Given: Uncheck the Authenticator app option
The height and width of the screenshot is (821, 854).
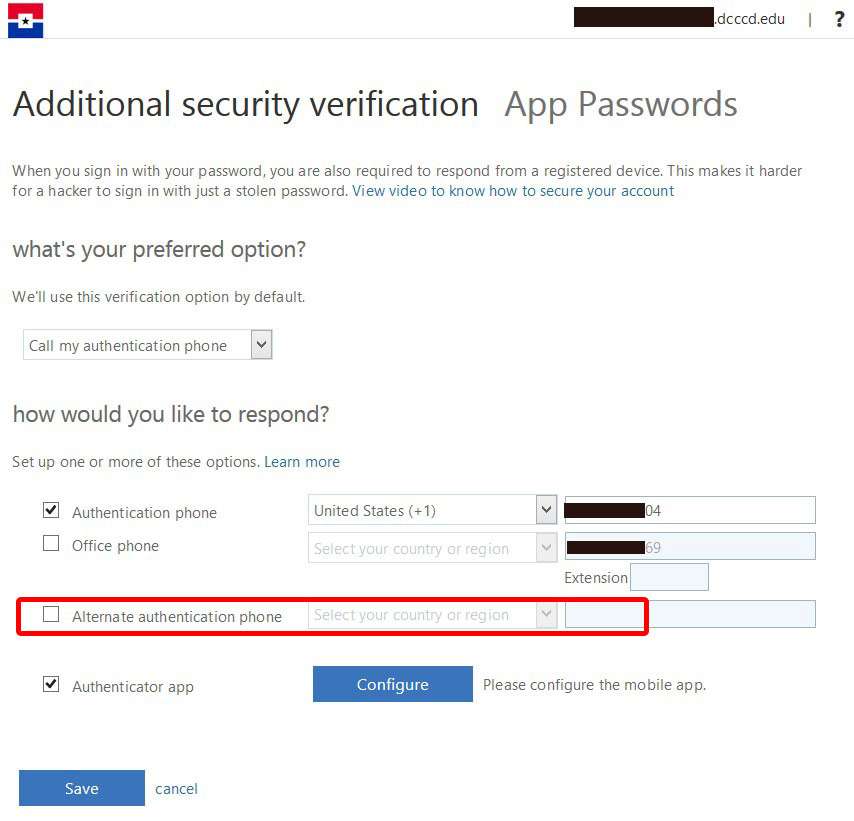Looking at the screenshot, I should 50,685.
